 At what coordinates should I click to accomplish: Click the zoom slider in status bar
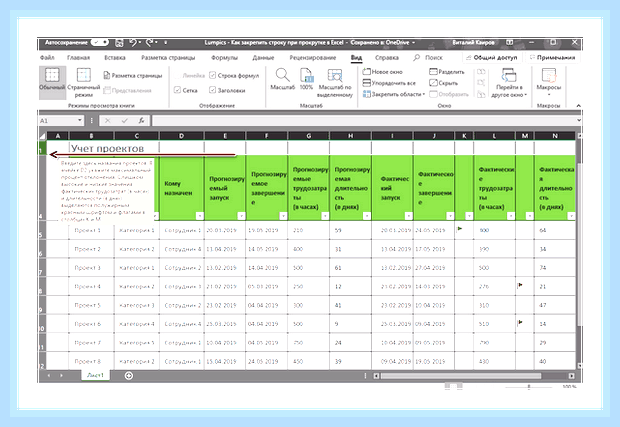coord(529,386)
